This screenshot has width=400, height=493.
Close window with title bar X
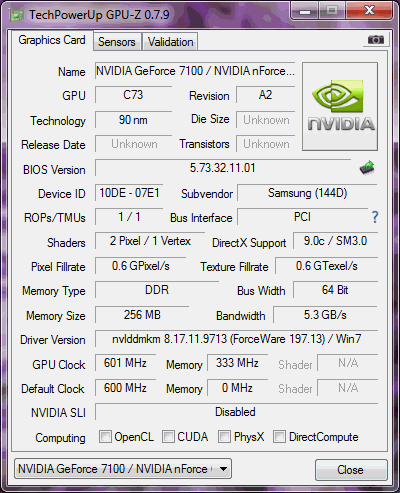click(x=369, y=11)
